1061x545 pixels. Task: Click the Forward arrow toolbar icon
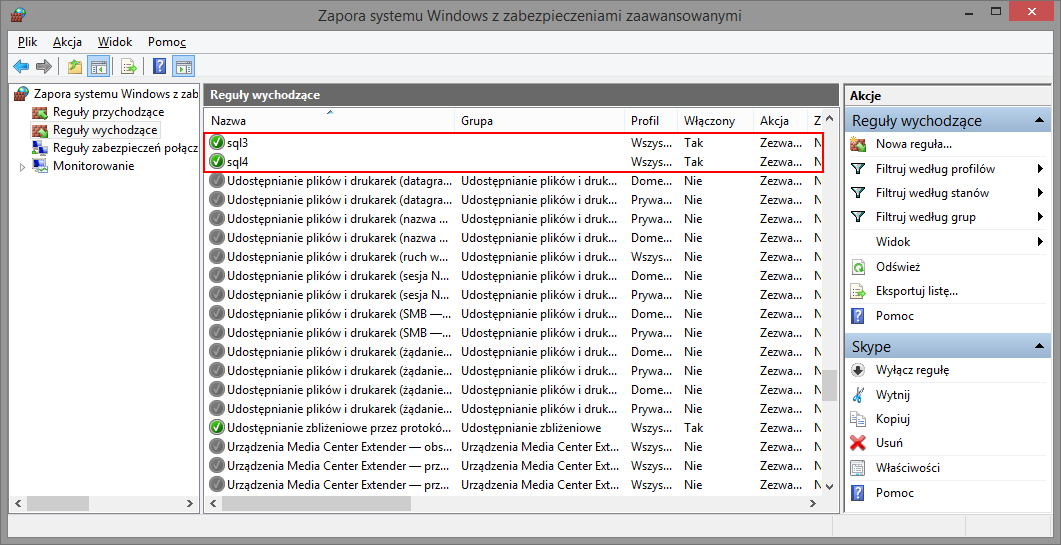tap(44, 66)
